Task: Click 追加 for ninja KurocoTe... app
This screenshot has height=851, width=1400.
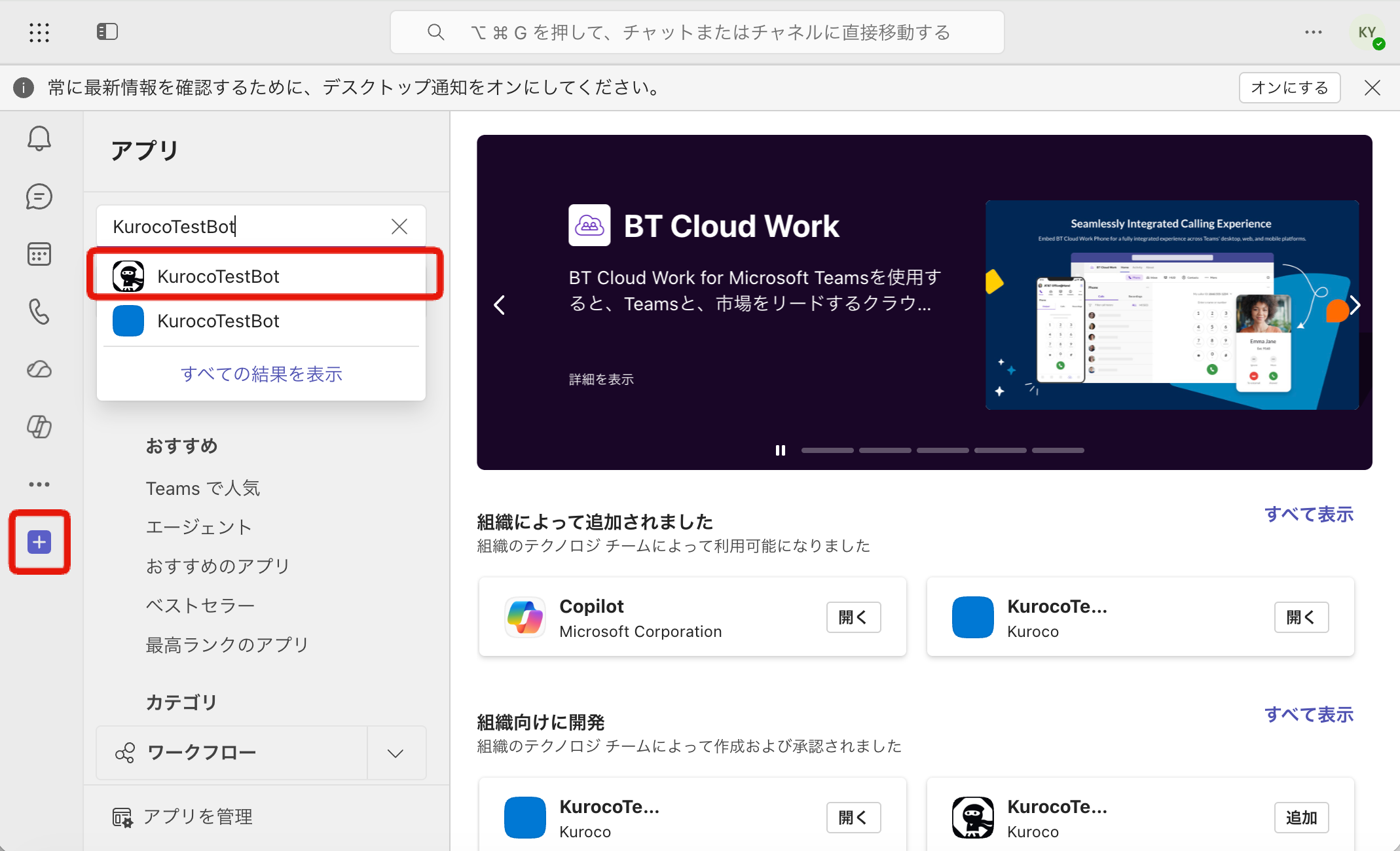Action: pos(1301,818)
